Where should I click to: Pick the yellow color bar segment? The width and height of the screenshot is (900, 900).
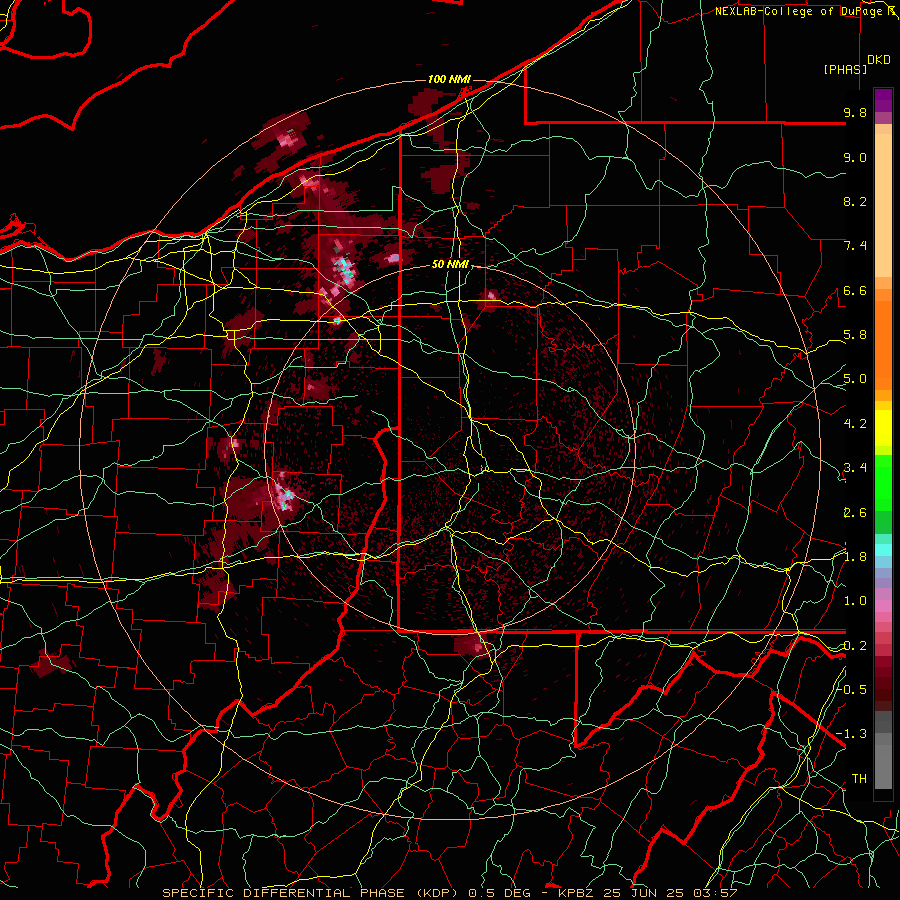[x=883, y=428]
